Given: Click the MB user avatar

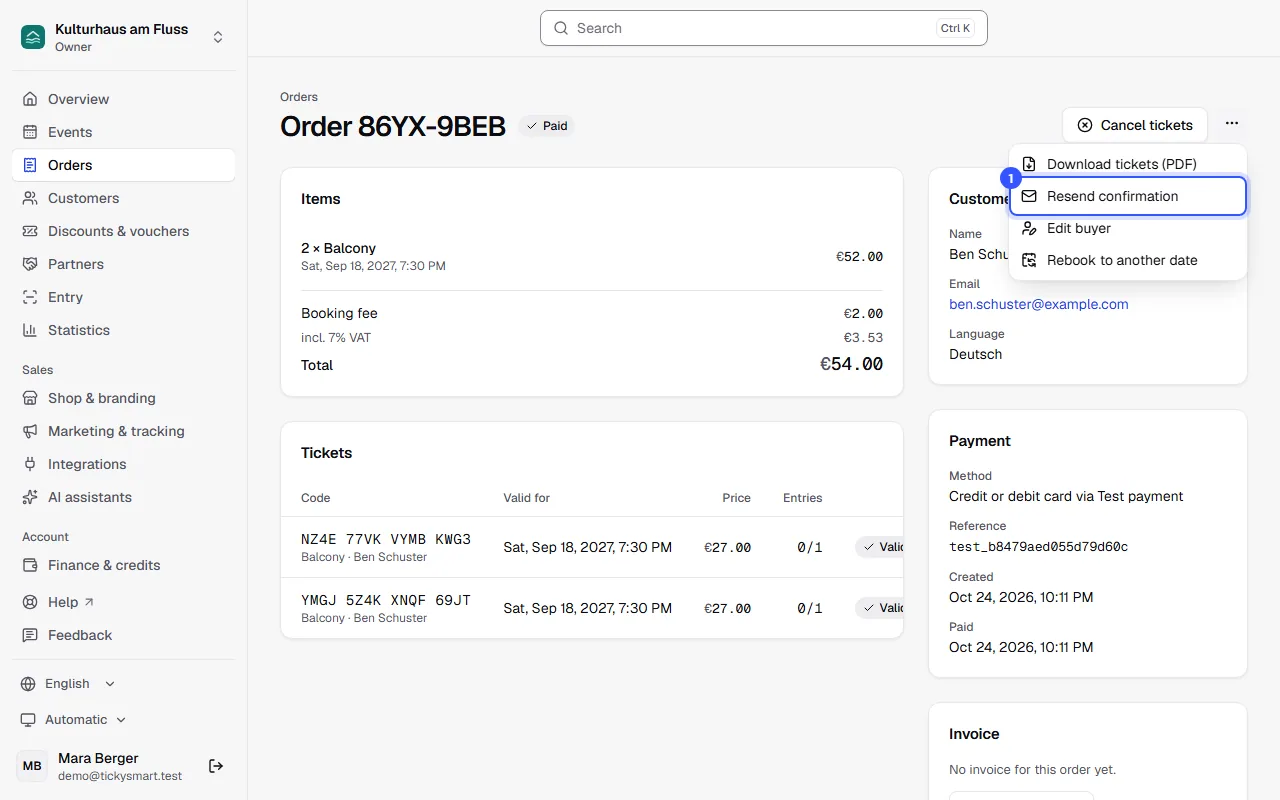Looking at the screenshot, I should (33, 766).
